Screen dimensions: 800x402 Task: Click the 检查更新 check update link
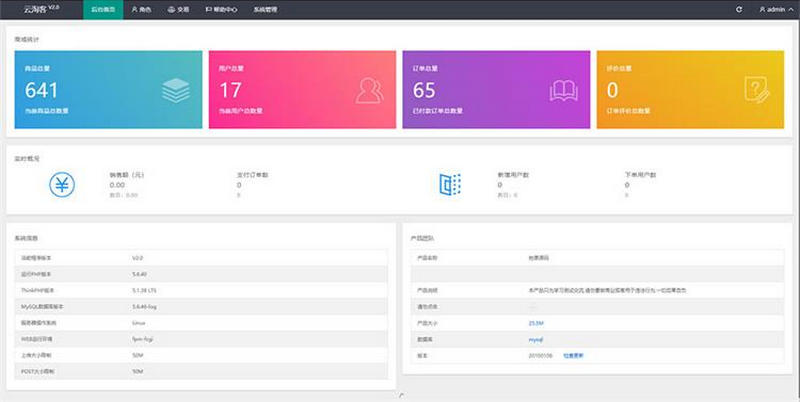573,356
